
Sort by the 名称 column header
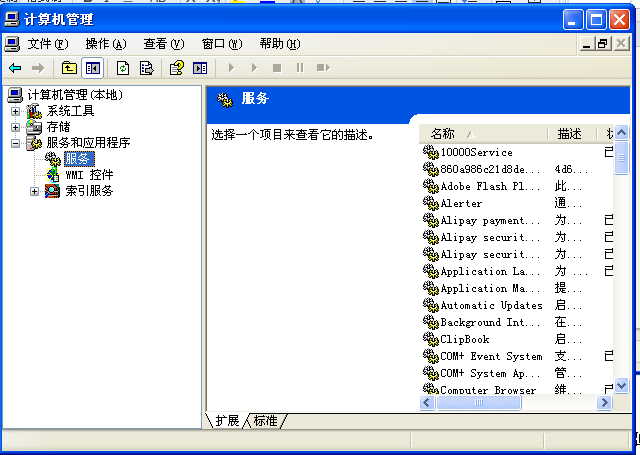[x=483, y=133]
